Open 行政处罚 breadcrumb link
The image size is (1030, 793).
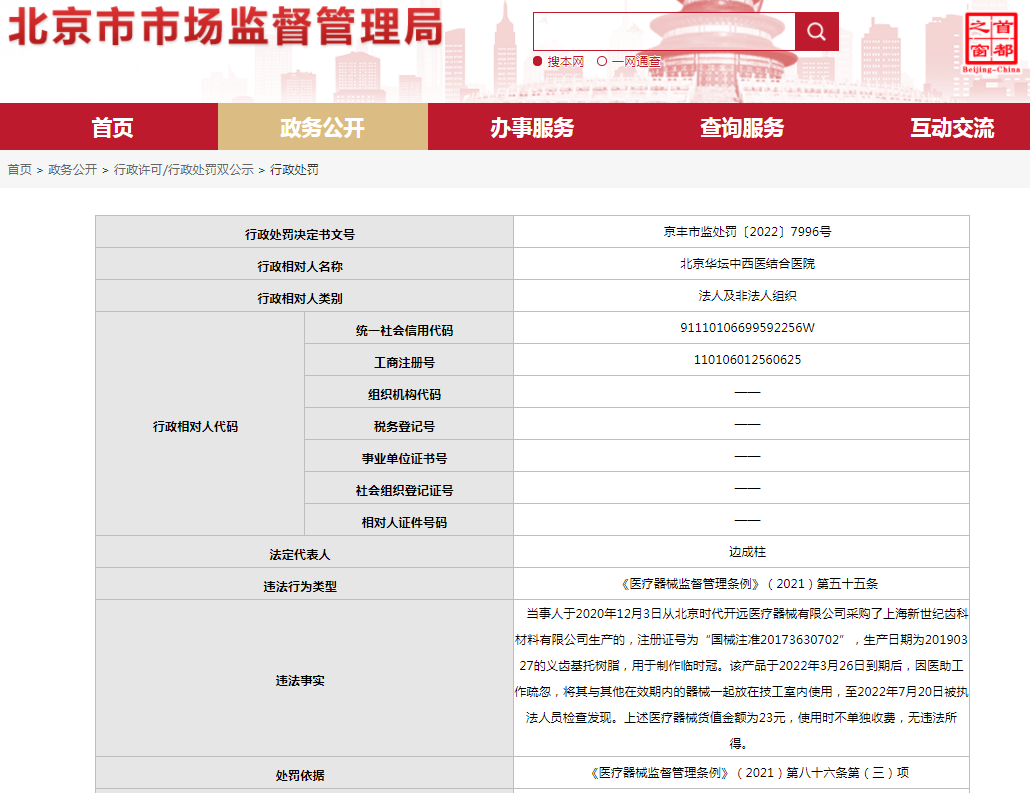[294, 170]
